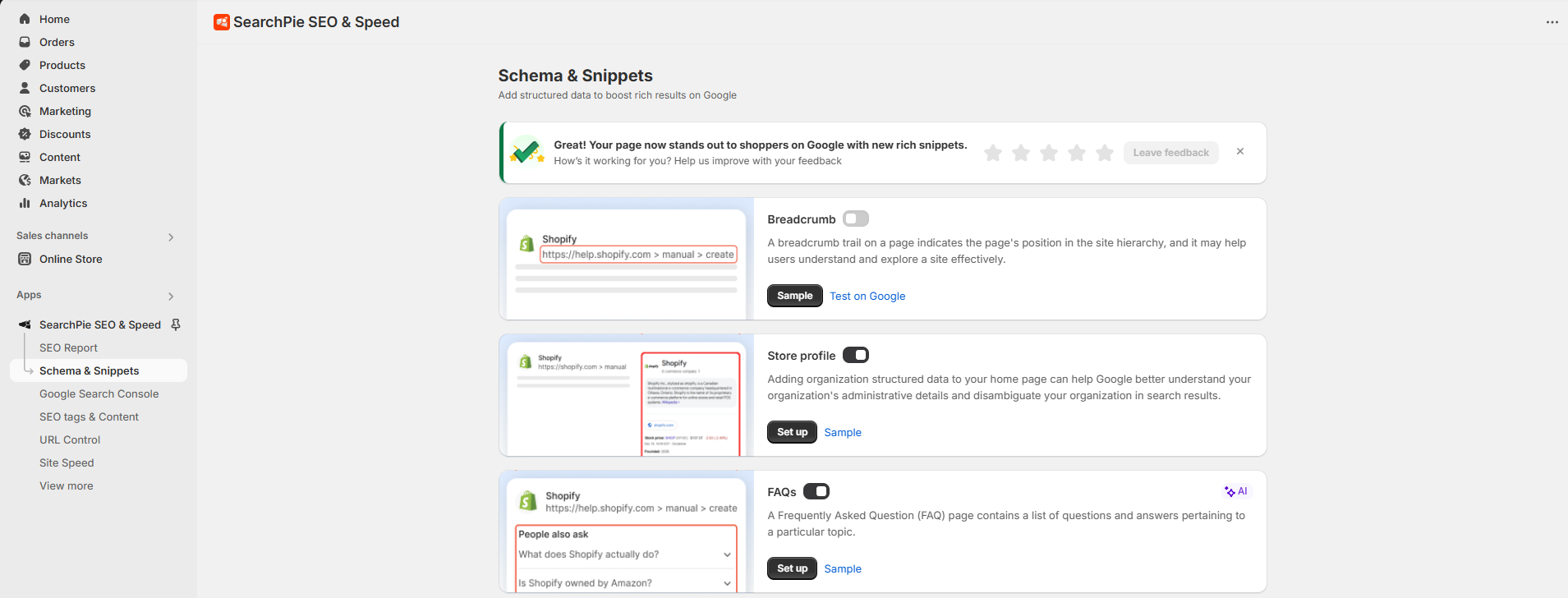Click the Markets globe icon

25,180
